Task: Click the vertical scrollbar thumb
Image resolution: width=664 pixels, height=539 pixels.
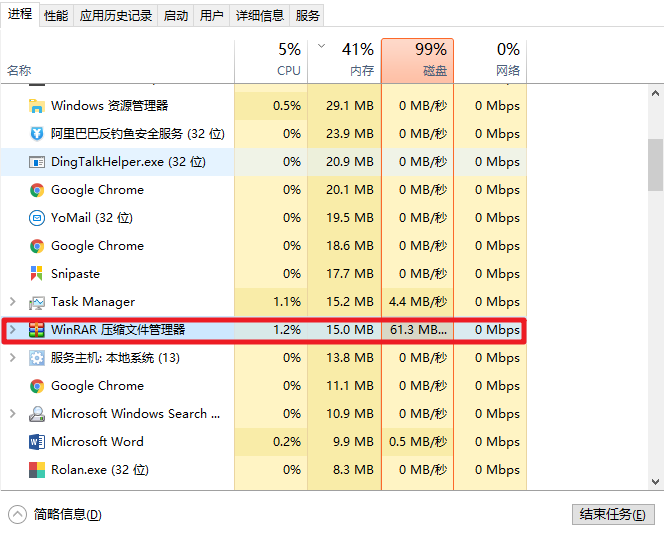Action: pos(655,164)
